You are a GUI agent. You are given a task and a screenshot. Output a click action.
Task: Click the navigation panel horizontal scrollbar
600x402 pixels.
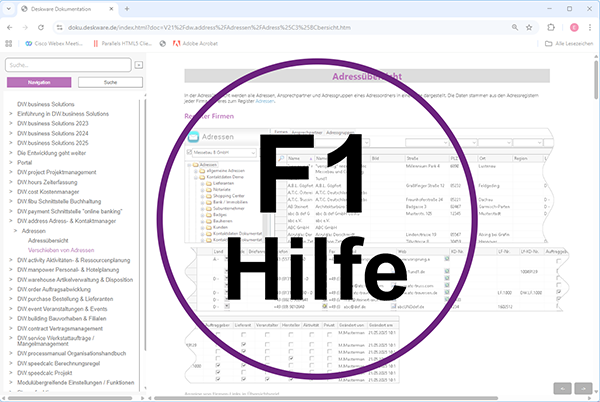(70, 398)
